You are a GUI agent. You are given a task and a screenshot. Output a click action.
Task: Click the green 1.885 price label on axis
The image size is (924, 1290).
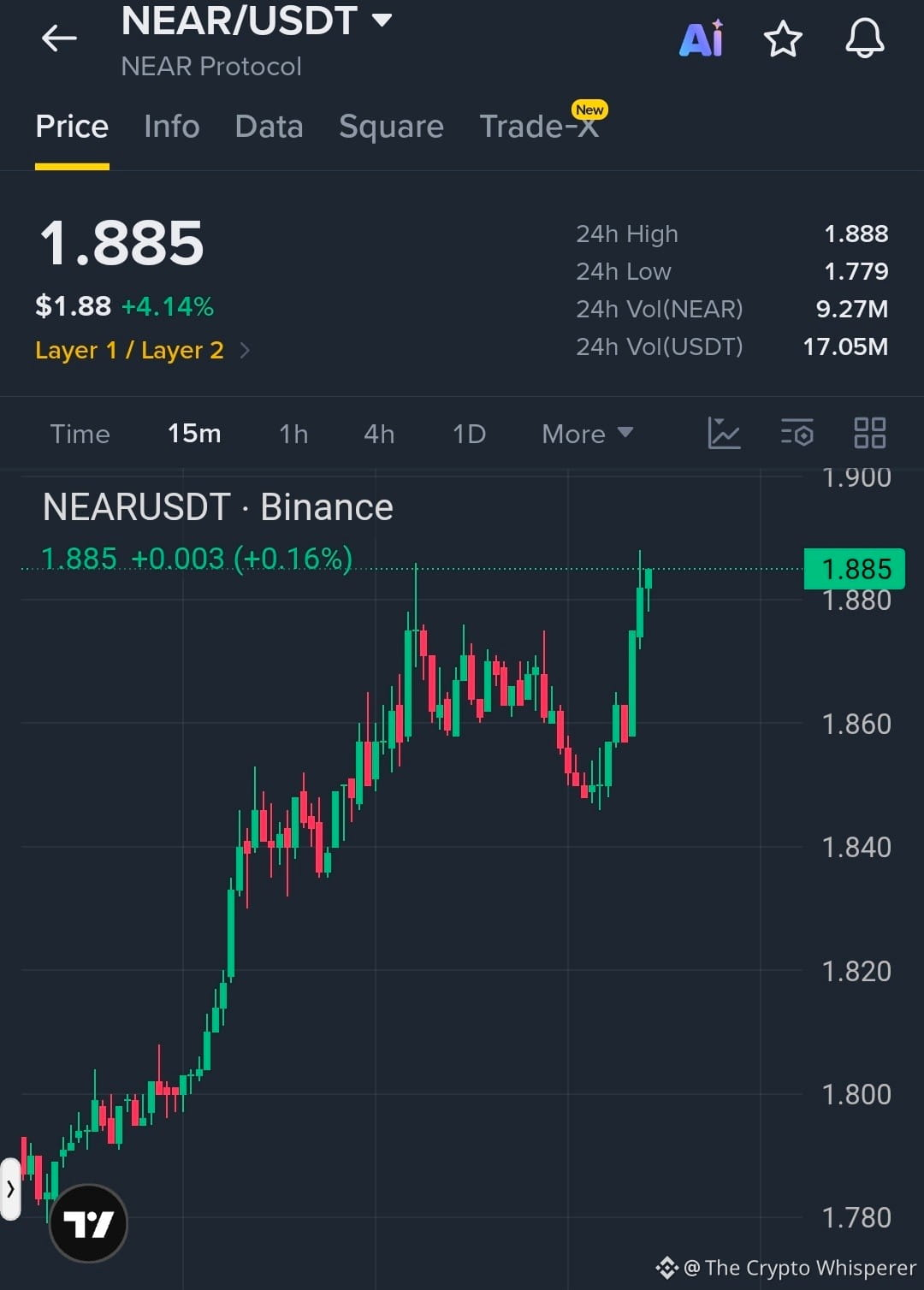pos(855,569)
